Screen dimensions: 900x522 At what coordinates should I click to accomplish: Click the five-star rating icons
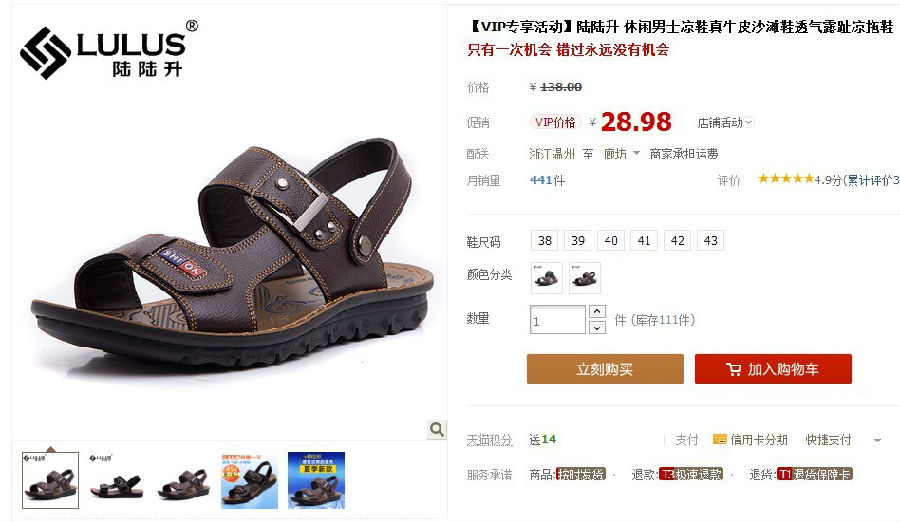tap(785, 179)
